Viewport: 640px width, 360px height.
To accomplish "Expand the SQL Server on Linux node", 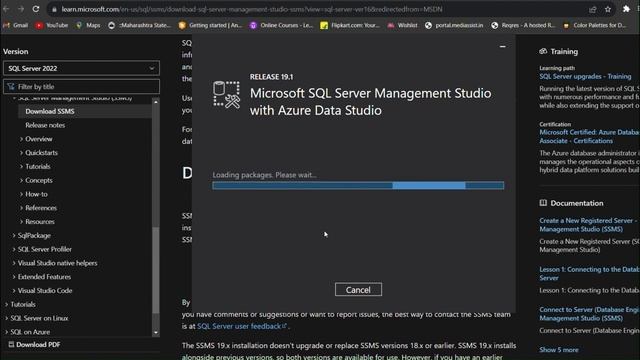I will (x=7, y=318).
